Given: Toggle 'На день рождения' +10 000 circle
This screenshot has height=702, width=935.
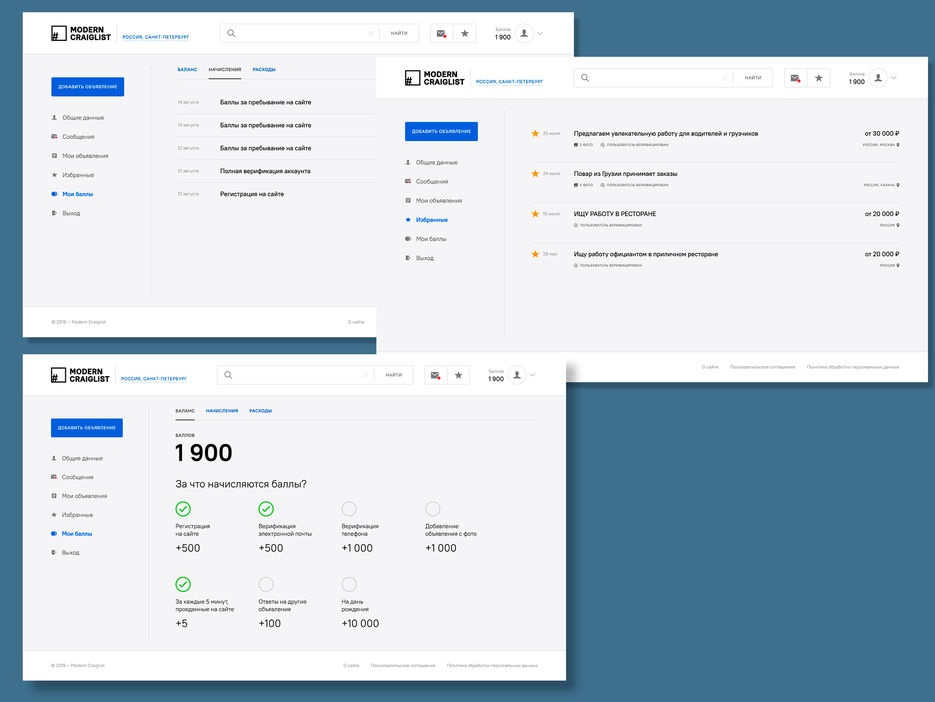Looking at the screenshot, I should pyautogui.click(x=349, y=584).
